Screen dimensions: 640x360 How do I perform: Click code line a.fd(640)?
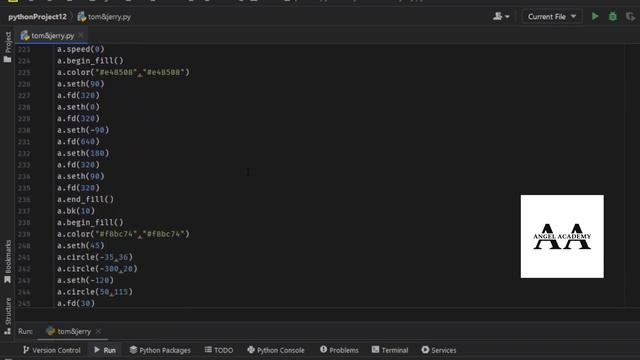pos(78,142)
